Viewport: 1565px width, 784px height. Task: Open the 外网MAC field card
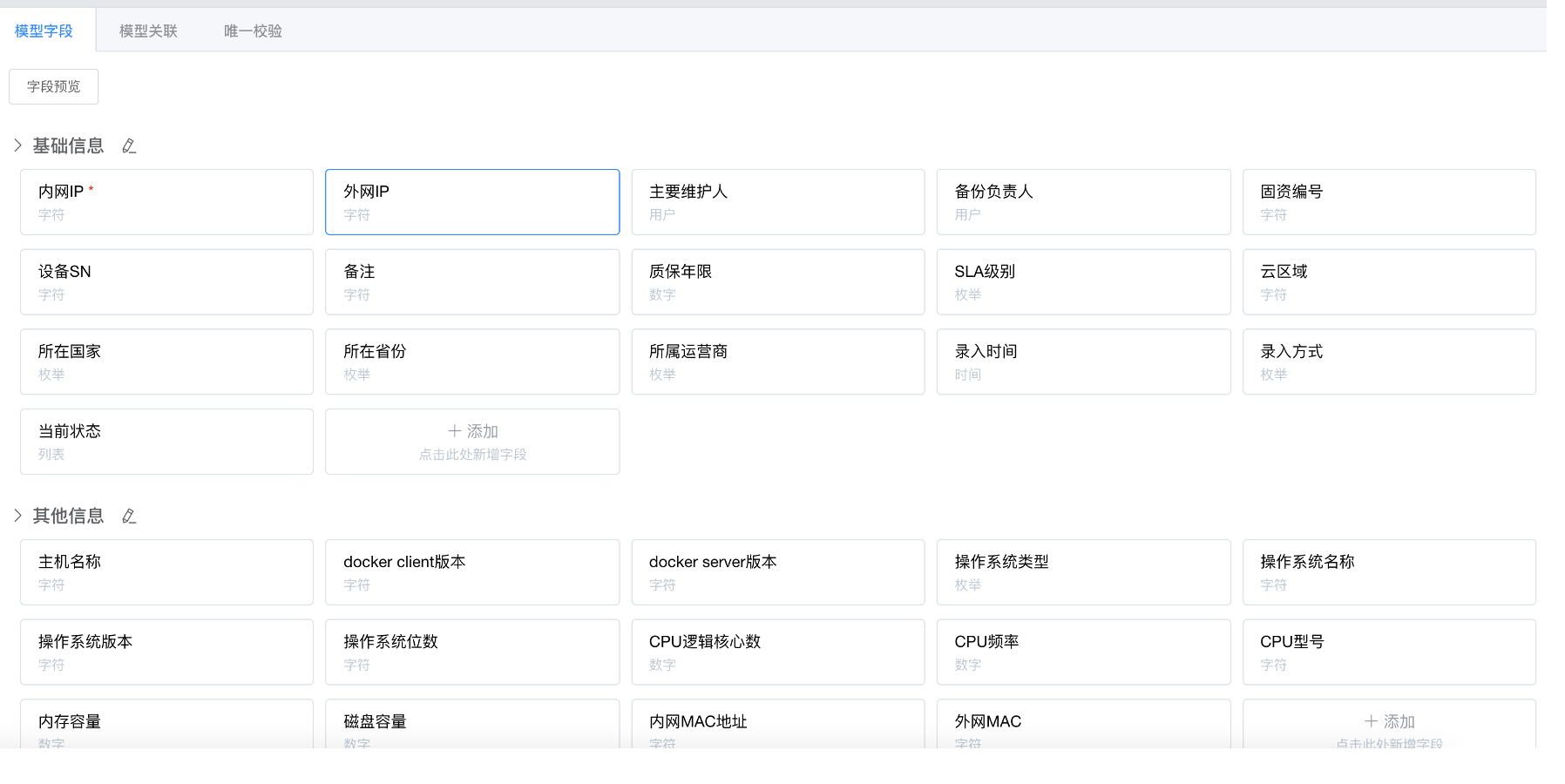(x=1084, y=724)
